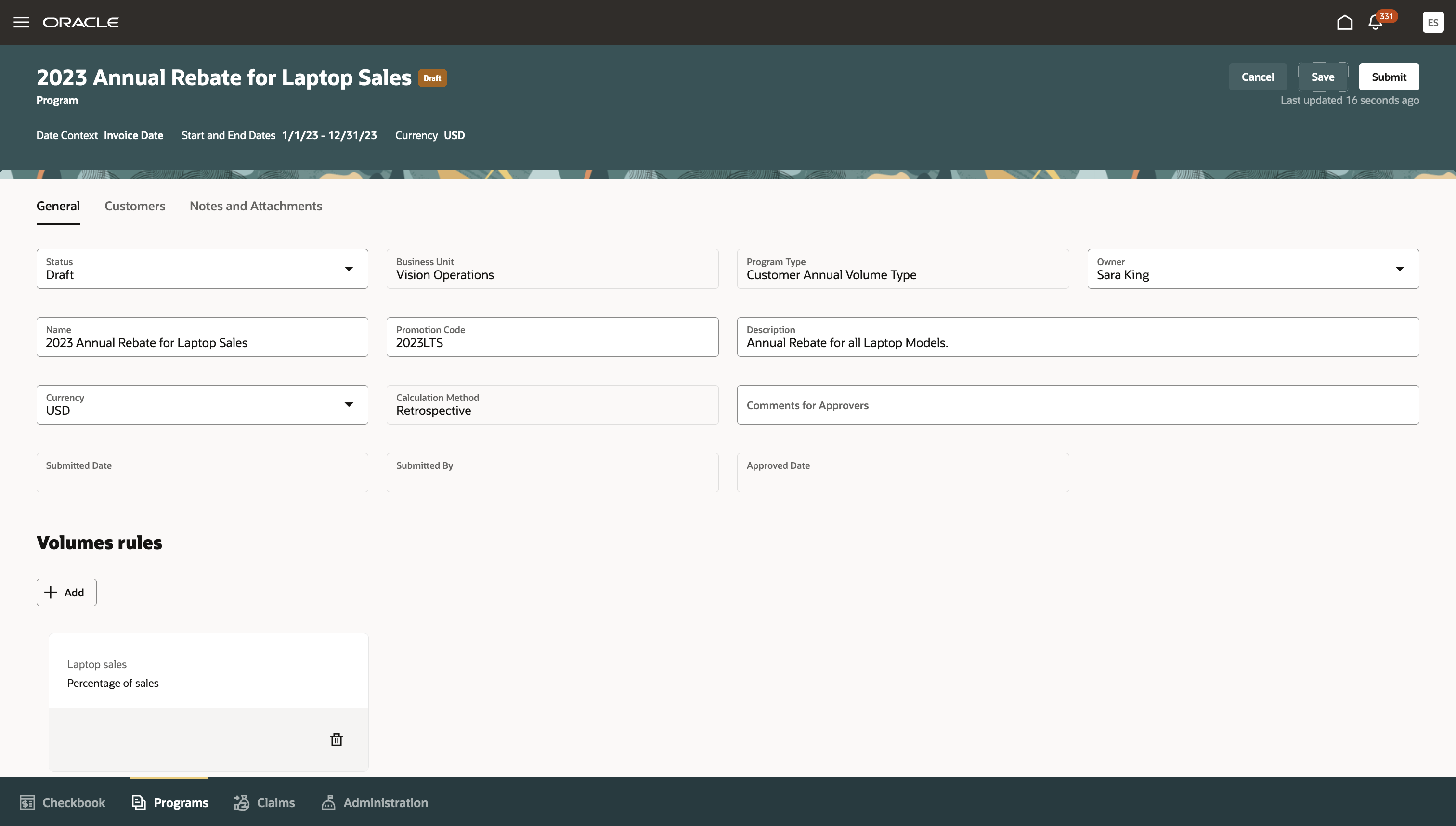Click the Claims icon in bottom navigation

[x=242, y=802]
